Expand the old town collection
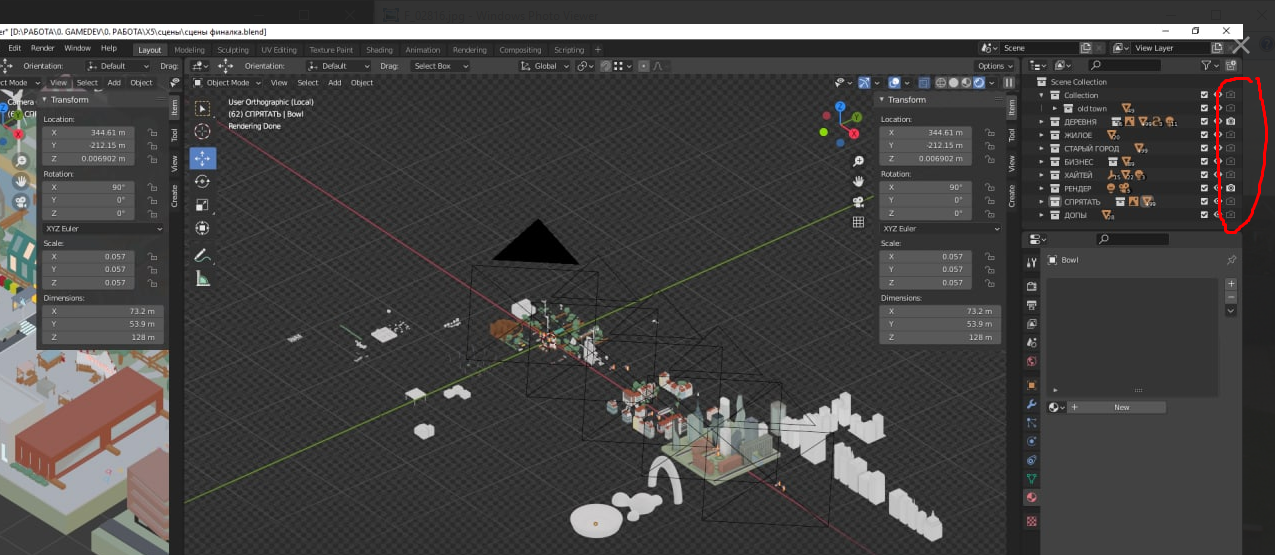The width and height of the screenshot is (1275, 555). tap(1054, 108)
